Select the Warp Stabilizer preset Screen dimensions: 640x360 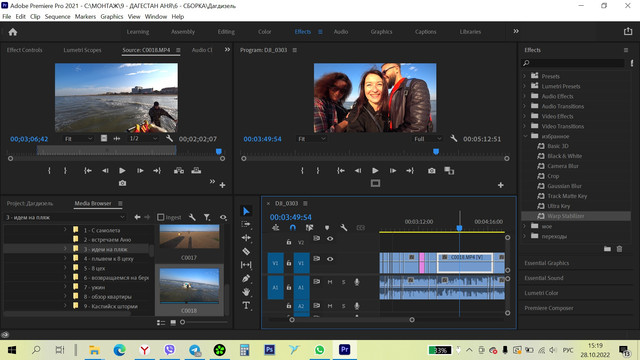click(x=566, y=216)
